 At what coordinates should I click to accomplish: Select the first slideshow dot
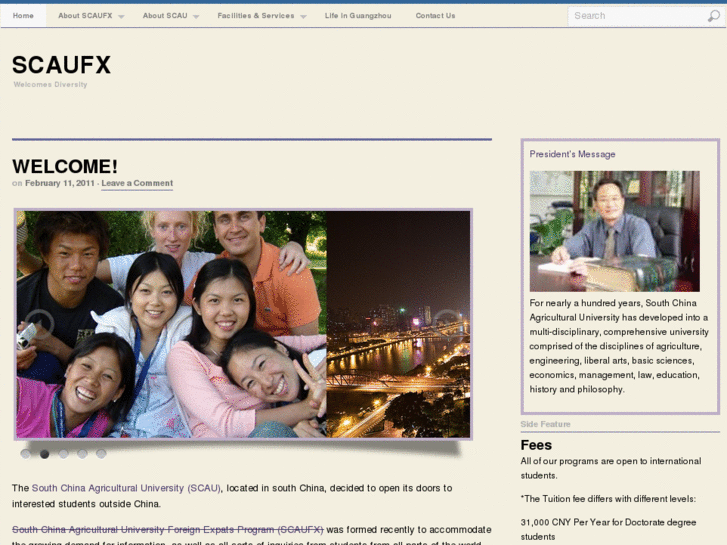click(26, 454)
